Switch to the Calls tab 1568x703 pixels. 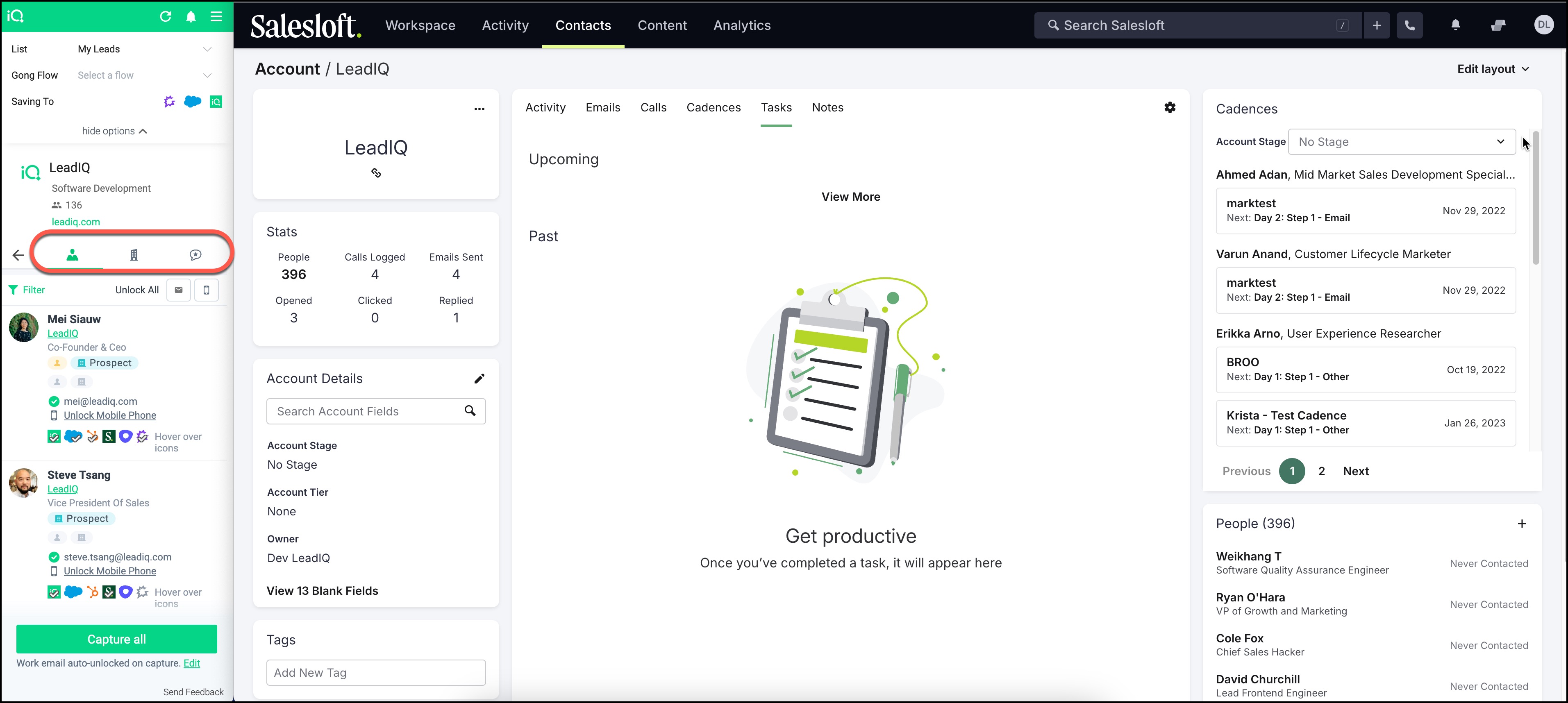[x=653, y=108]
